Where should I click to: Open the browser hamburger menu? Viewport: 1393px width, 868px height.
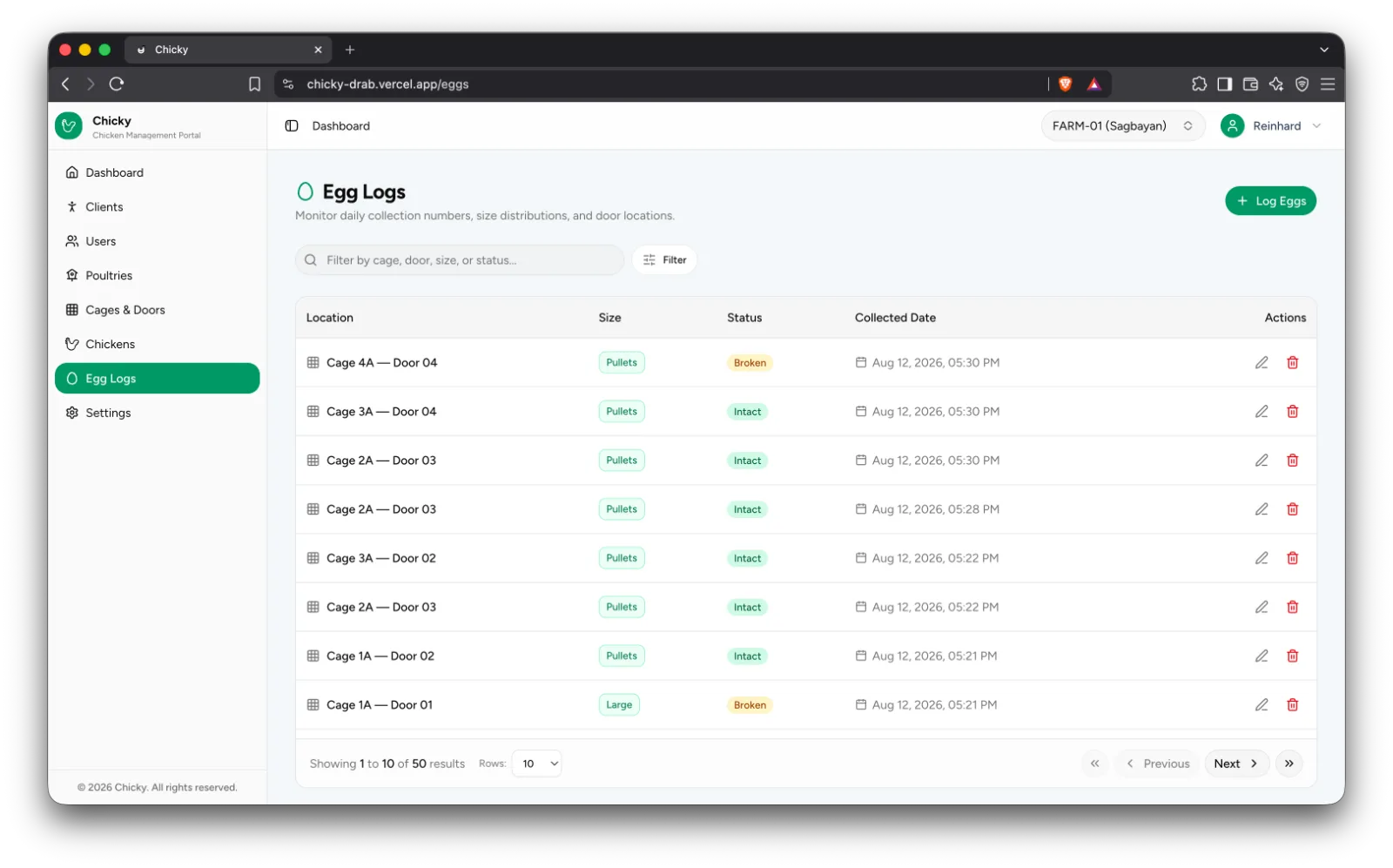pyautogui.click(x=1328, y=84)
